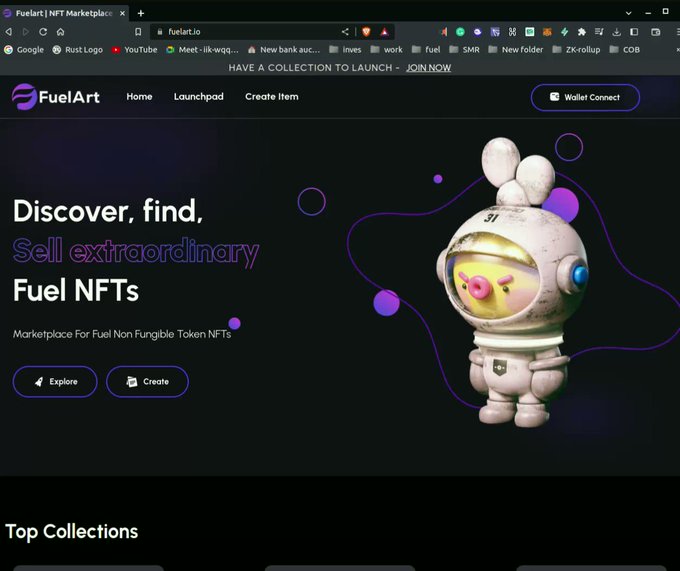Image resolution: width=680 pixels, height=571 pixels.
Task: Click the green square extension icon
Action: tap(530, 32)
